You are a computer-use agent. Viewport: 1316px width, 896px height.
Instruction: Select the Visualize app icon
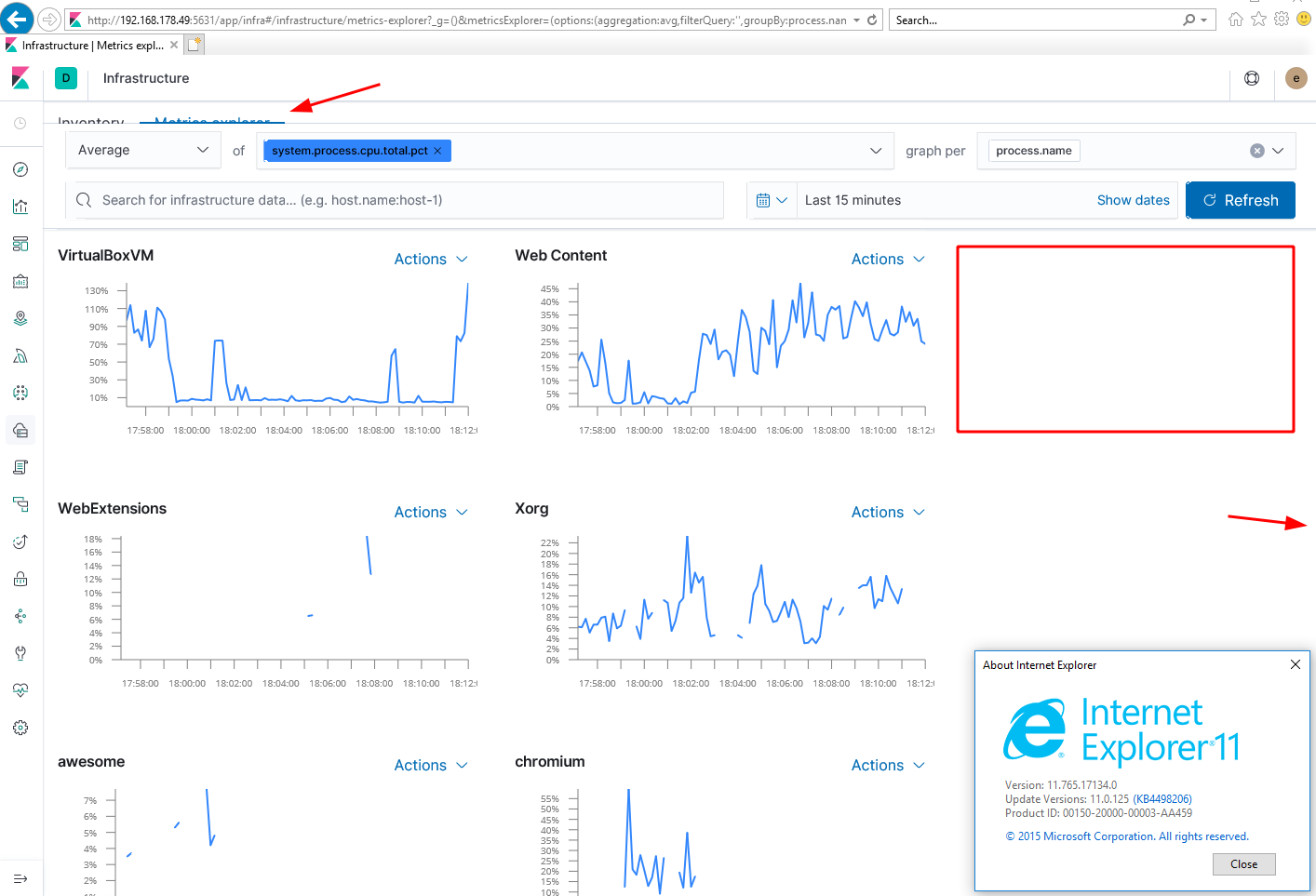pos(20,207)
